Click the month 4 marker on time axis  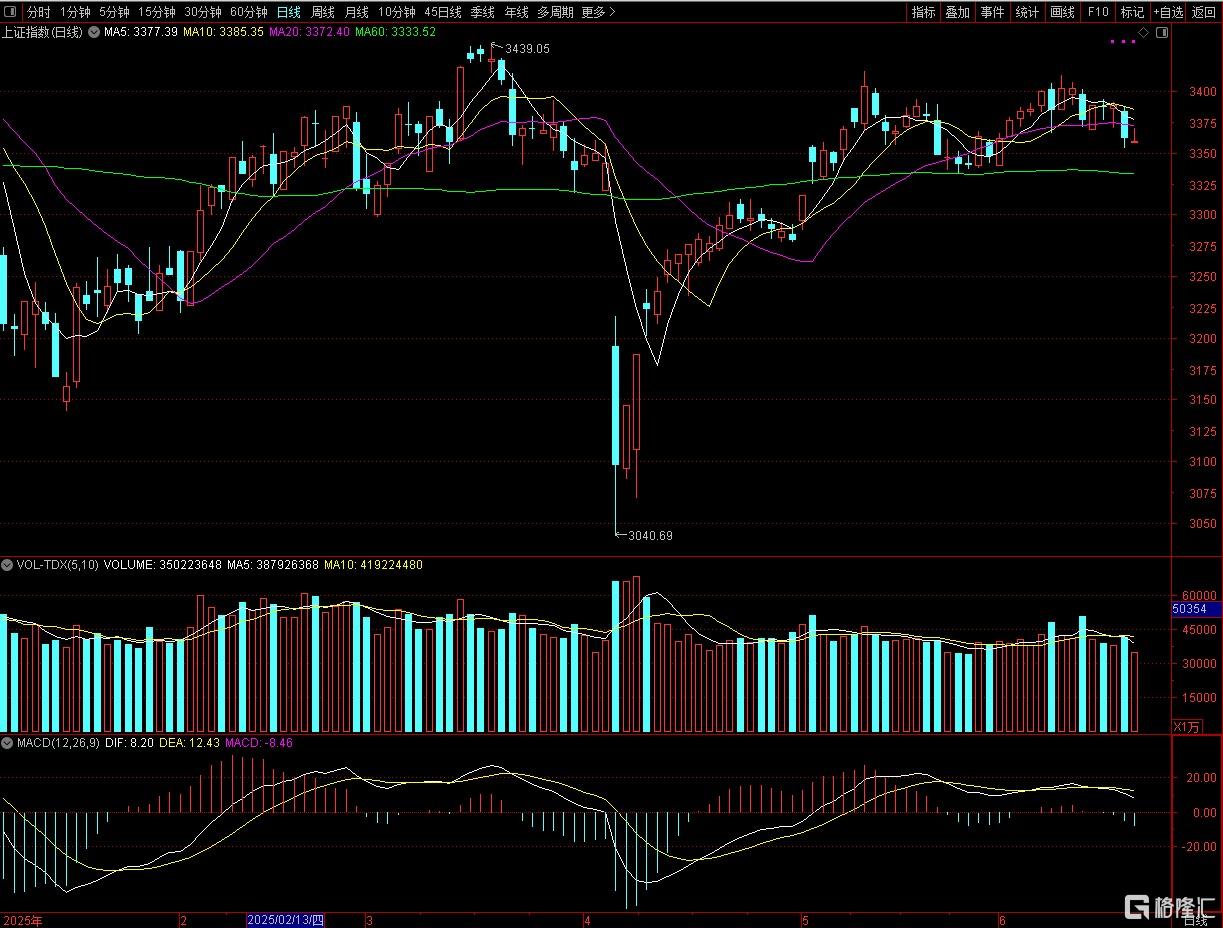[x=588, y=919]
